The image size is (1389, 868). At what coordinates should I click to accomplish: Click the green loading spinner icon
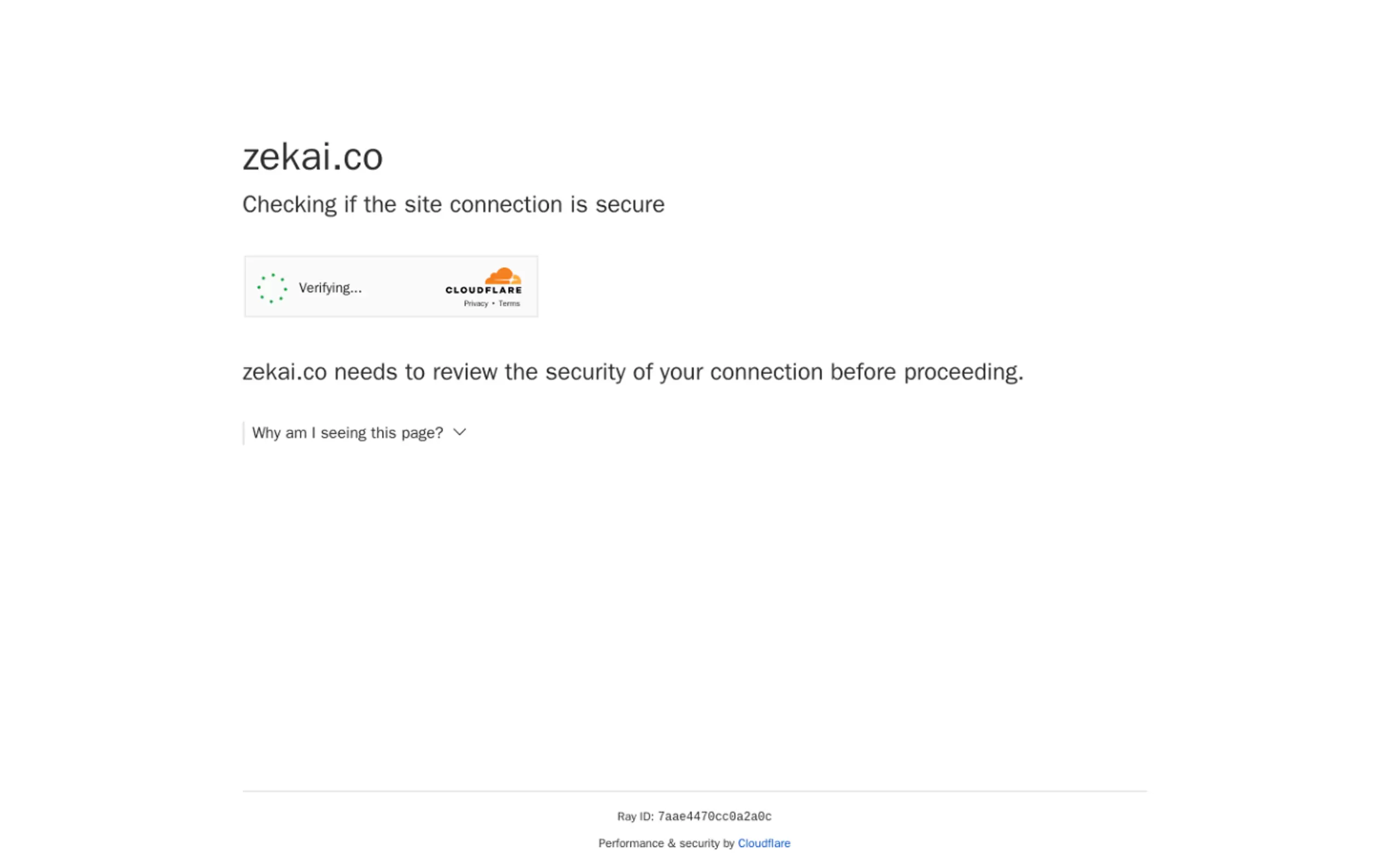pyautogui.click(x=272, y=288)
